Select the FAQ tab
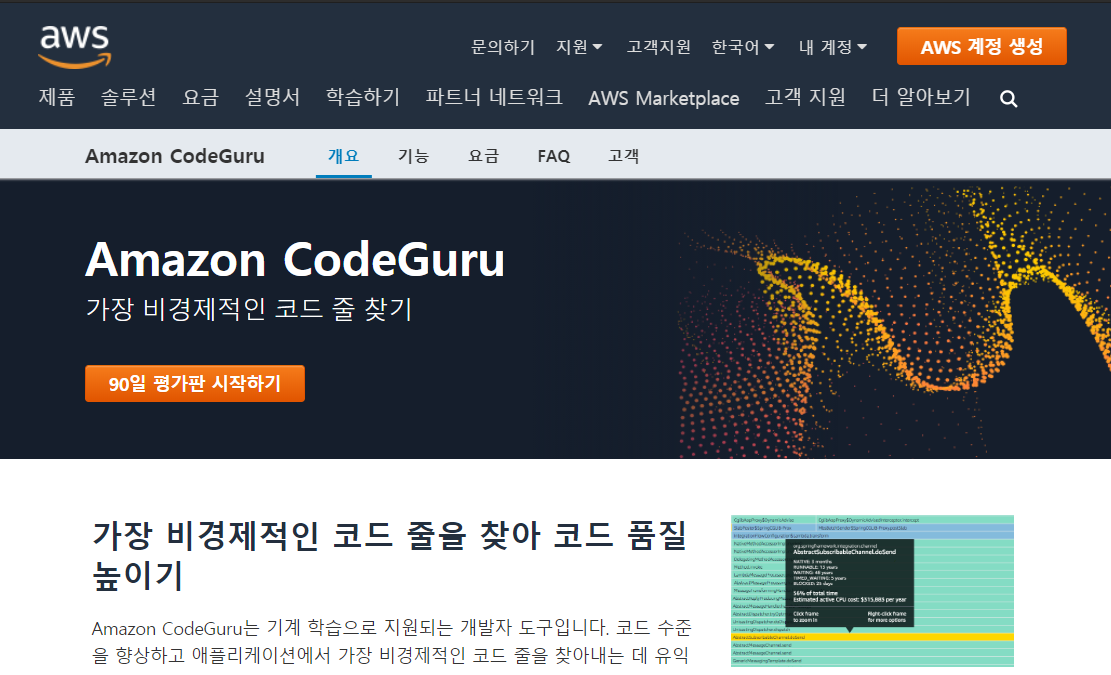Viewport: 1111px width, 675px height. click(x=553, y=156)
